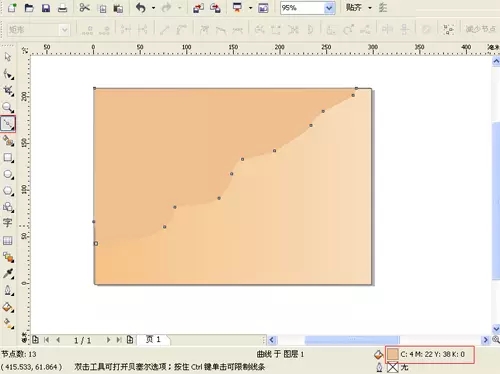500x374 pixels.
Task: Select the Interactive Fill tool
Action: click(x=8, y=323)
